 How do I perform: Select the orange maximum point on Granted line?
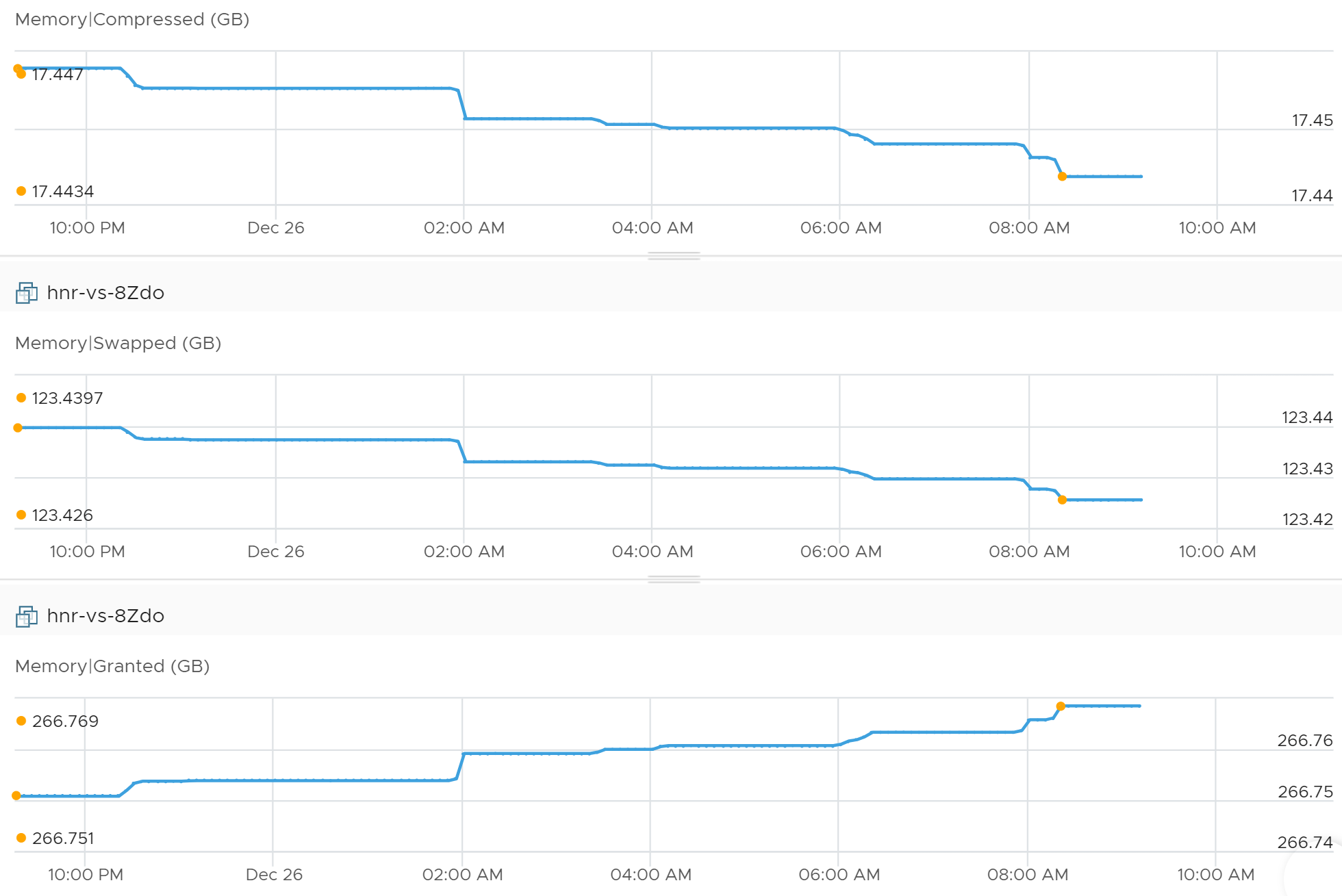1061,706
